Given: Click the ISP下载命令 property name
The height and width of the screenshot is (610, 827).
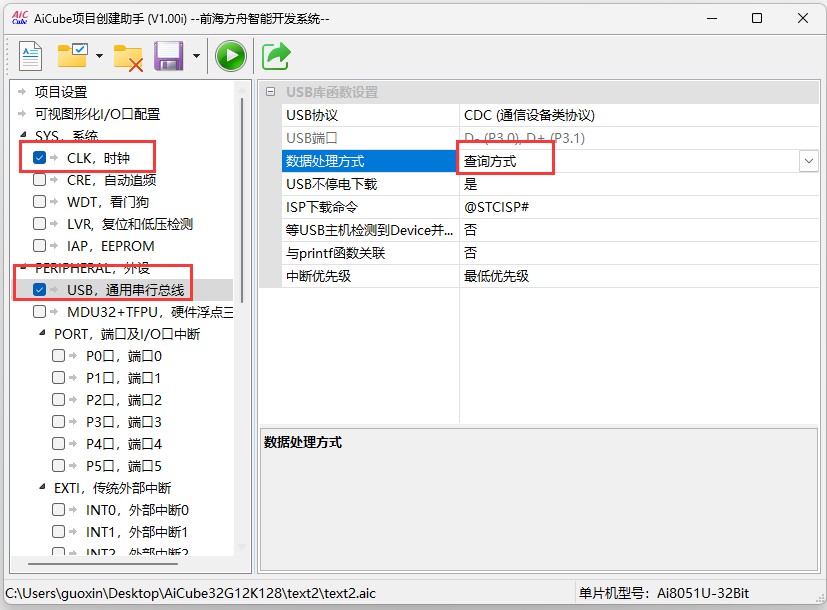Looking at the screenshot, I should pyautogui.click(x=322, y=207).
